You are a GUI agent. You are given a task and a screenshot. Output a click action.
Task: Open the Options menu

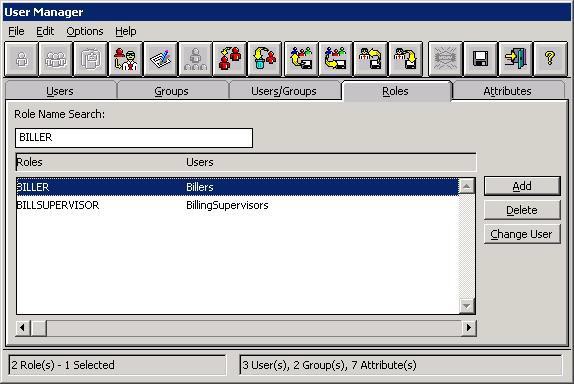[x=85, y=31]
